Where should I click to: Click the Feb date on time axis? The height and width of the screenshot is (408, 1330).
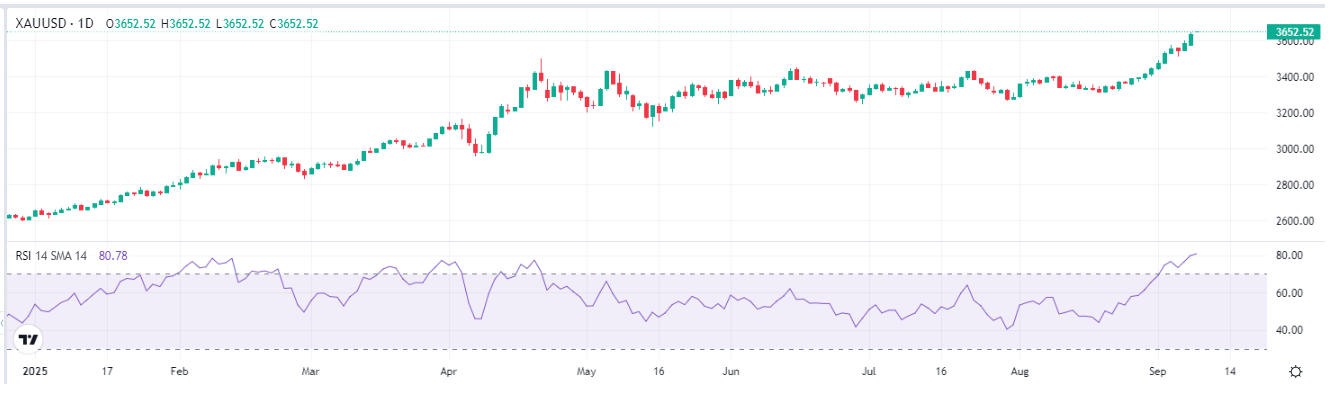(180, 371)
